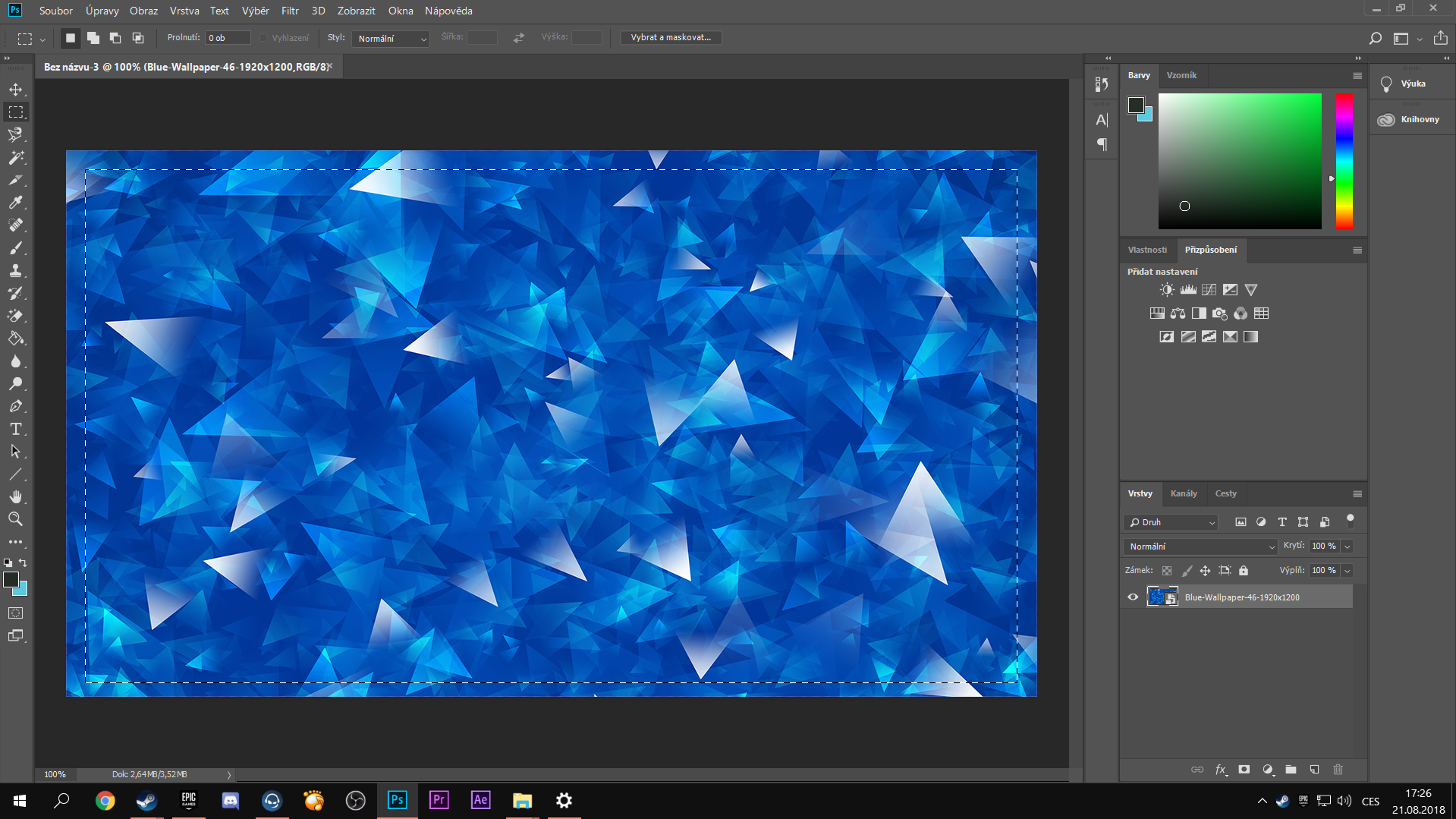This screenshot has height=819, width=1456.
Task: Select the Eyedropper tool
Action: click(x=15, y=203)
